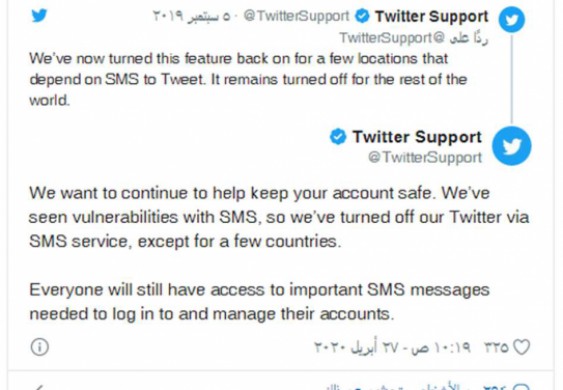Open the top @TwitterSupport handle link
Screen dimensions: 563x390
[x=296, y=17]
